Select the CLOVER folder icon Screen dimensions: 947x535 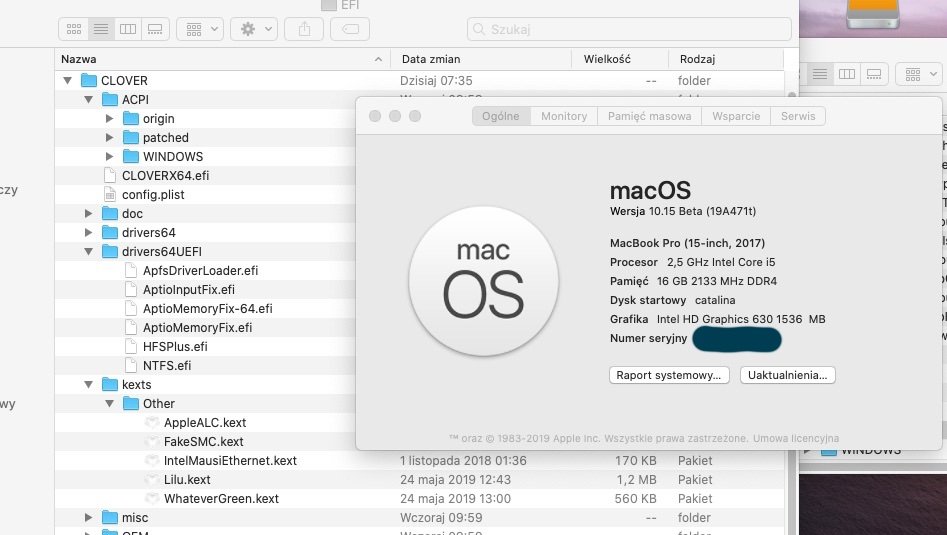[x=89, y=80]
